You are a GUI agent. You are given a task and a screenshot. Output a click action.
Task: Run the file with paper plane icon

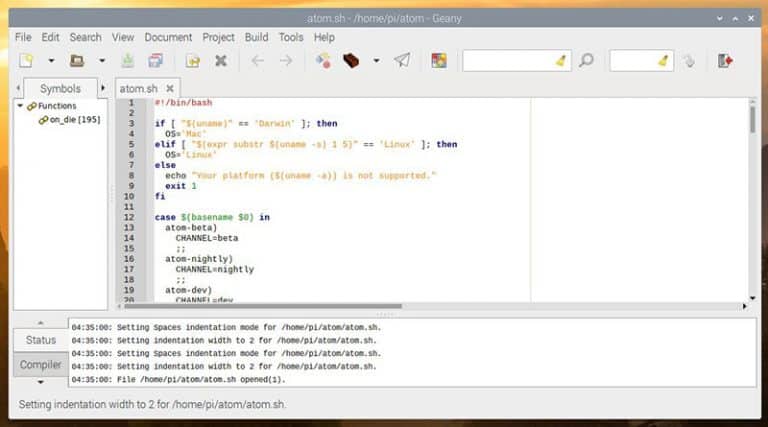click(402, 61)
